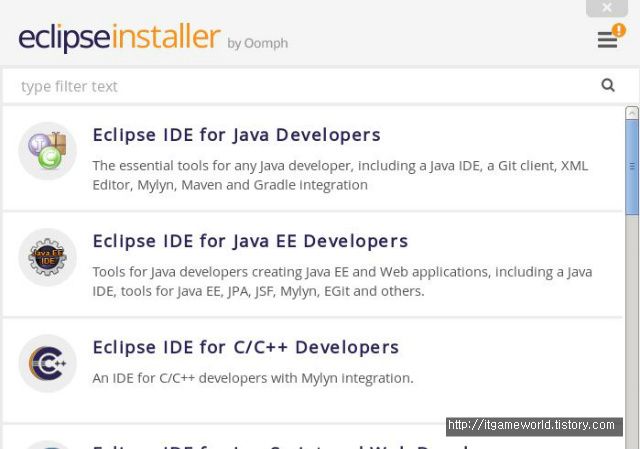Click description starting 'Tools for Java developers creating'
640x449 pixels.
pos(342,281)
